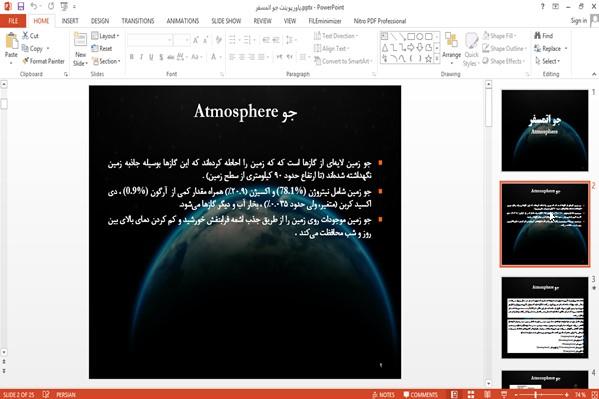Switch to Reading View
This screenshot has width=599, height=399.
coord(487,394)
